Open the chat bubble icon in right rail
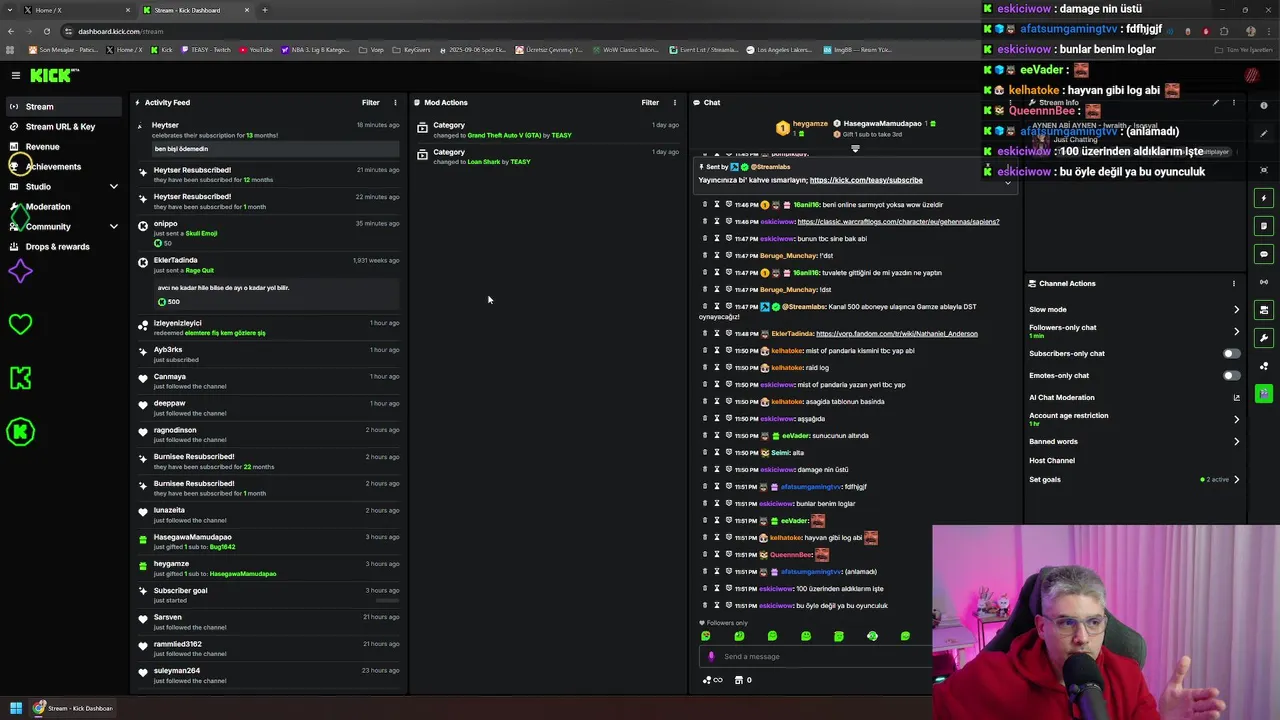Viewport: 1280px width, 720px height. coord(1264,254)
